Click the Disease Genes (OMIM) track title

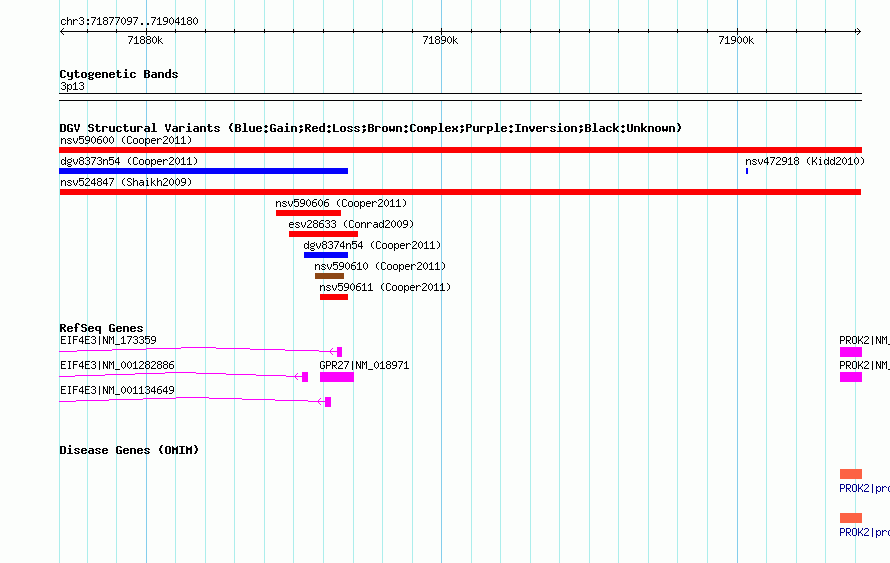coord(129,450)
